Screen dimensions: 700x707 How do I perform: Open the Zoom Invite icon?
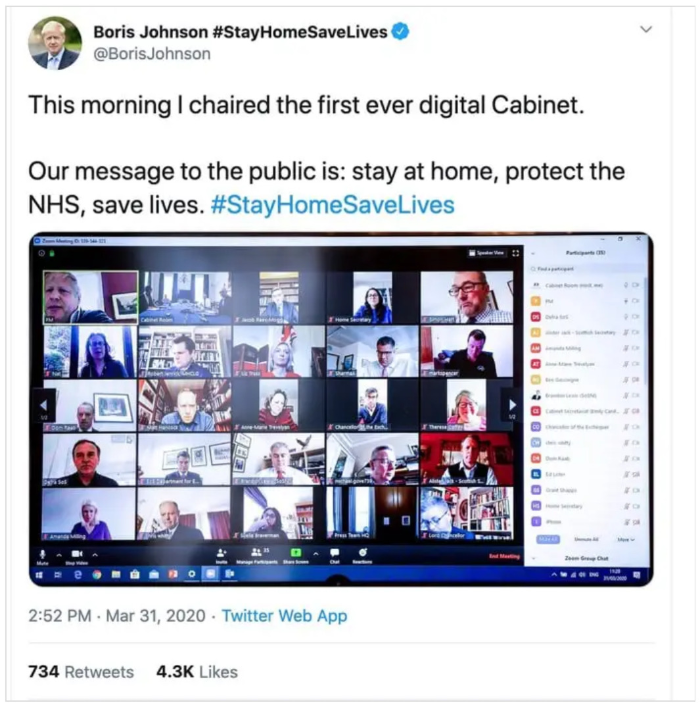point(221,552)
